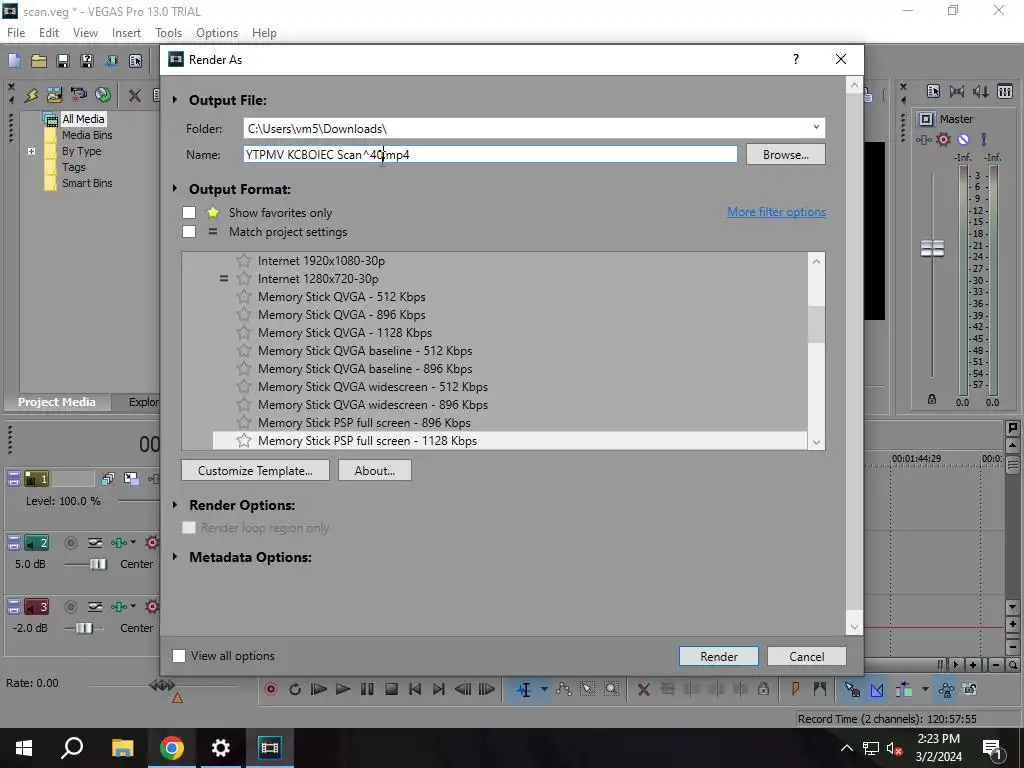
Task: Click the About... button
Action: tap(375, 470)
